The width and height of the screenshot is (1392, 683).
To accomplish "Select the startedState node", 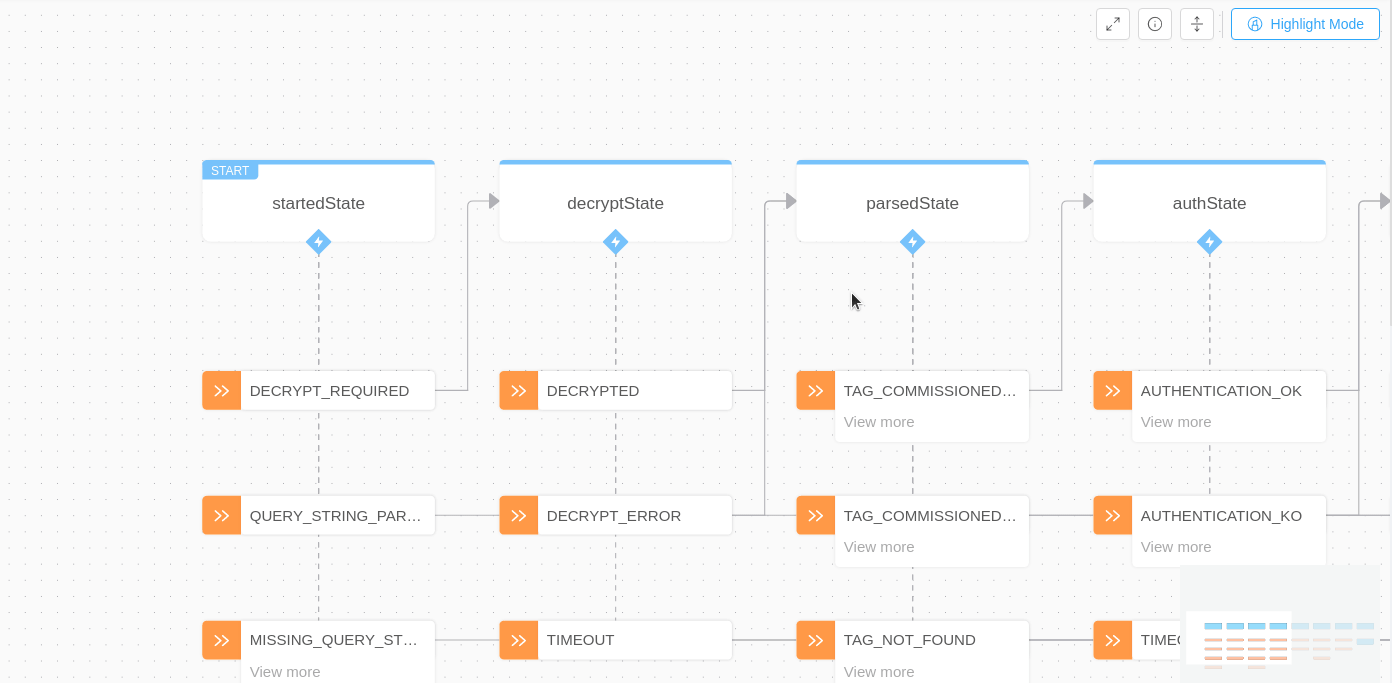I will (318, 204).
